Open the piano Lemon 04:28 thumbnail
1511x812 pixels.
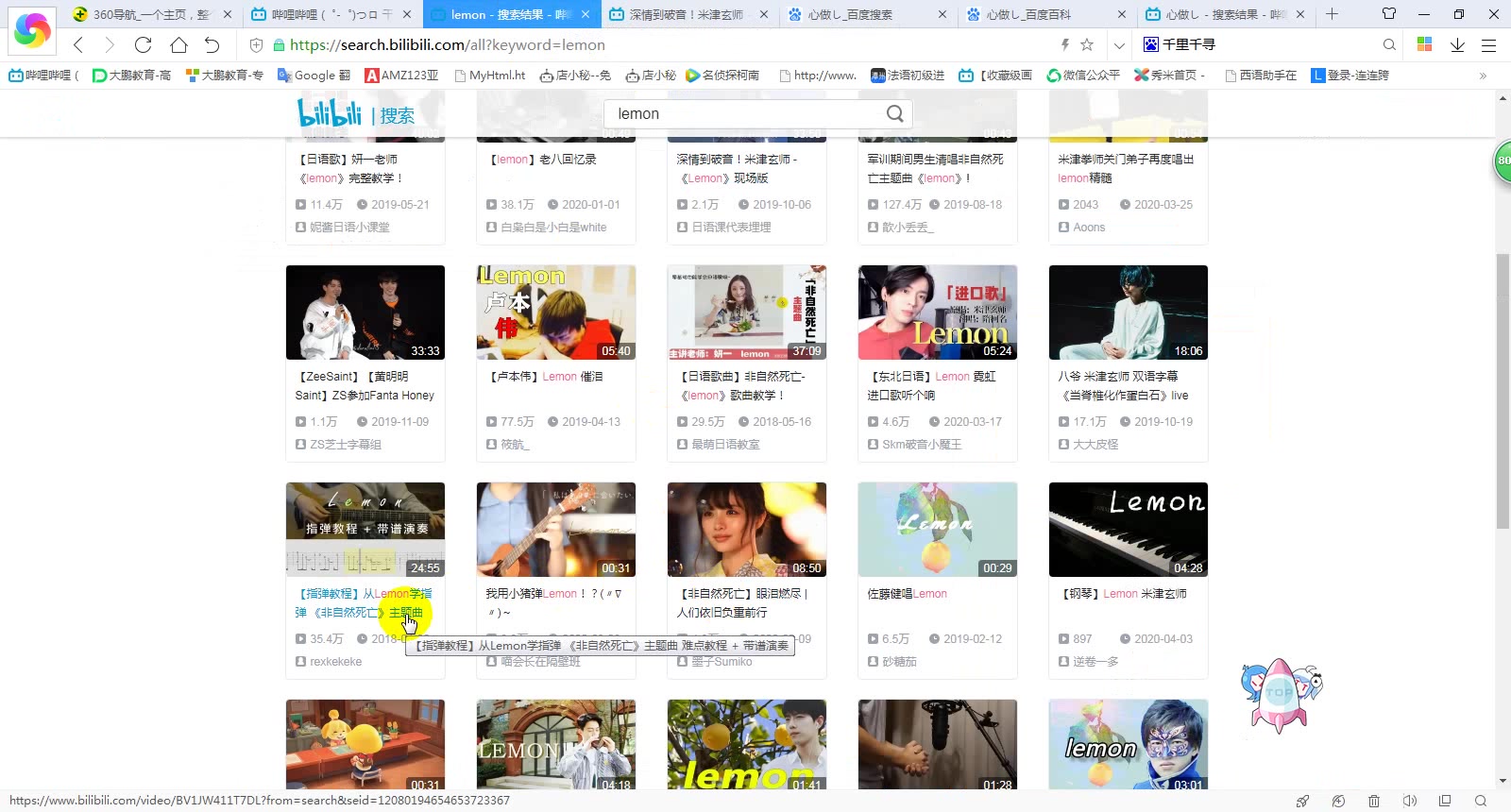click(x=1129, y=530)
